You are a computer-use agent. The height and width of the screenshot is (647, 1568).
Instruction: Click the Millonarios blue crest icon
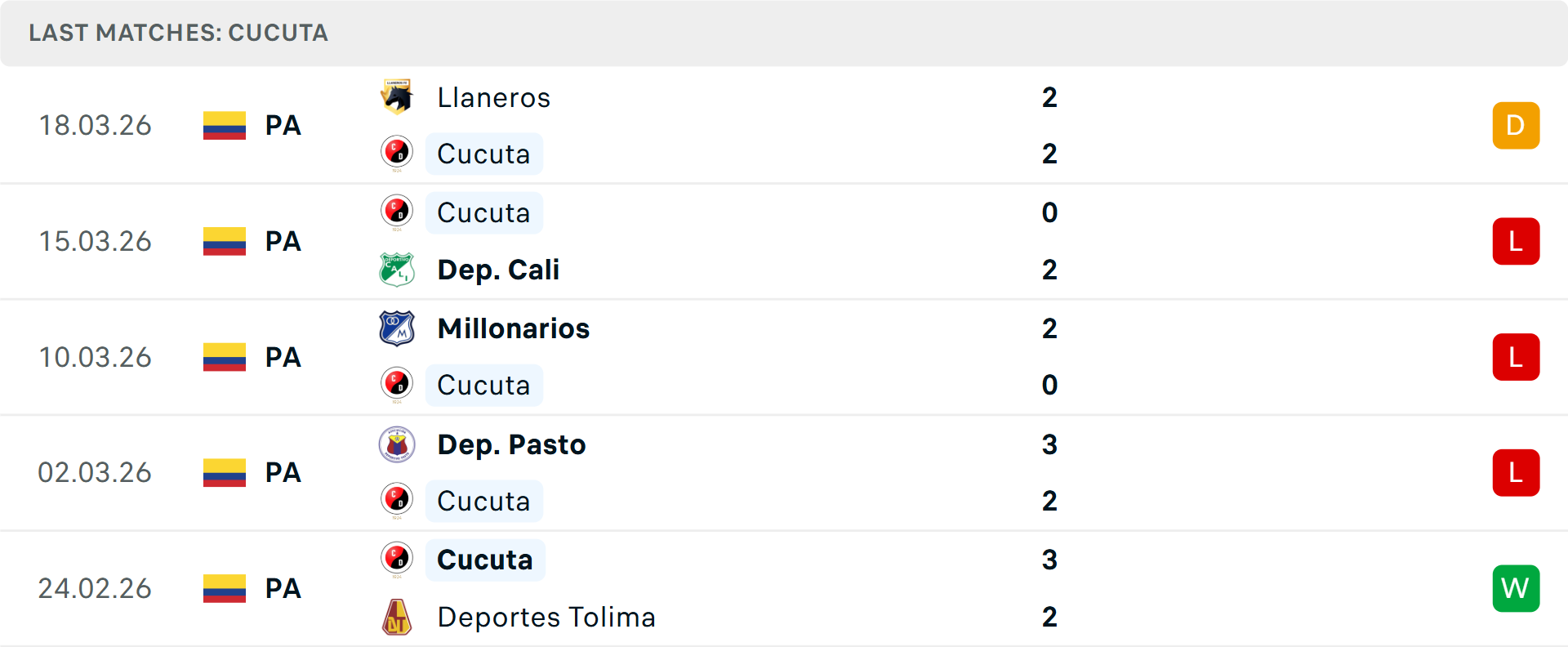pos(397,328)
